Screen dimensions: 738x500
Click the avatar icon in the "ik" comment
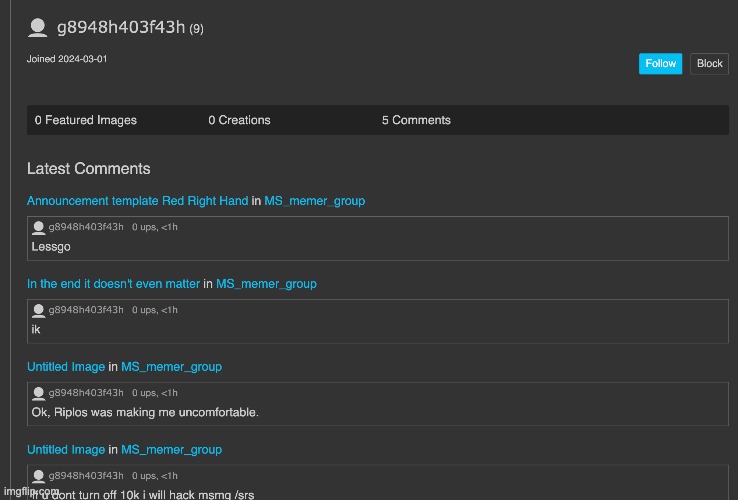tap(39, 310)
